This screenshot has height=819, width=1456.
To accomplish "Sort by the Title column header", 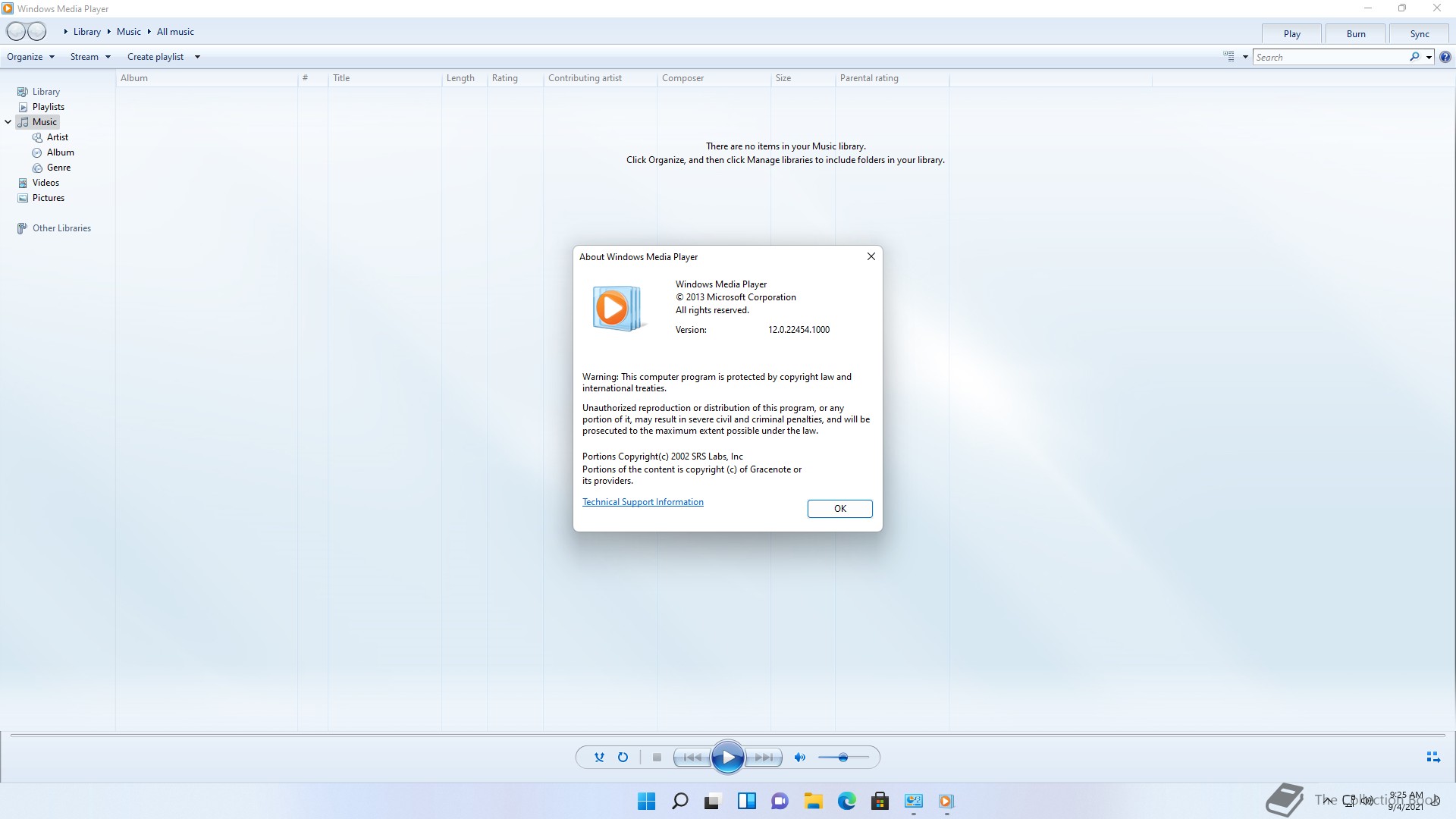I will (x=384, y=78).
